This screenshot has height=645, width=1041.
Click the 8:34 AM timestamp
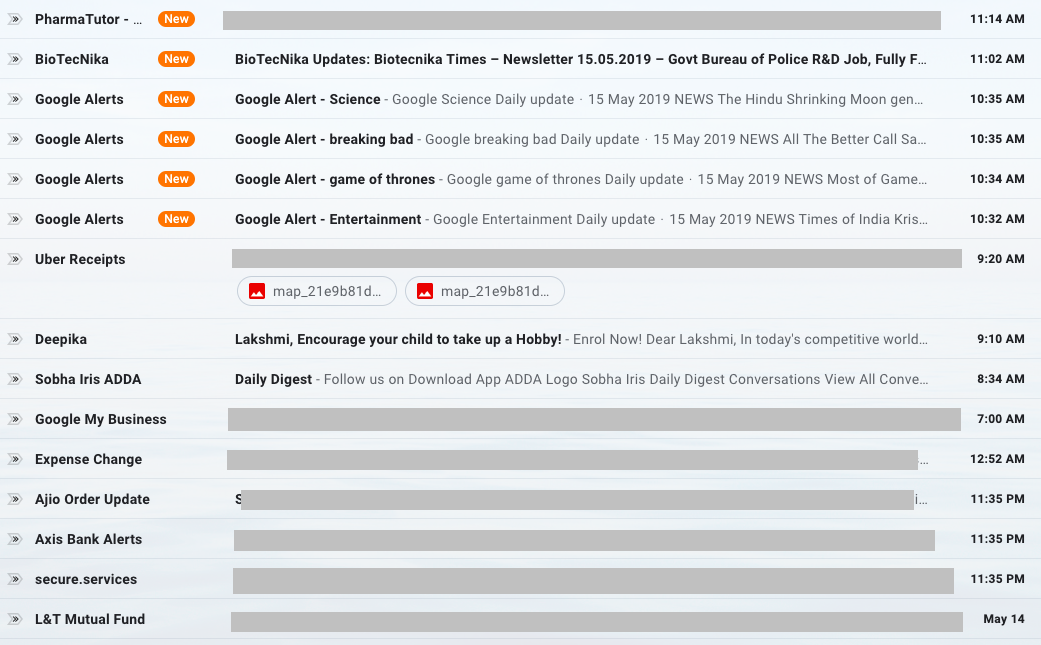pyautogui.click(x=1001, y=379)
